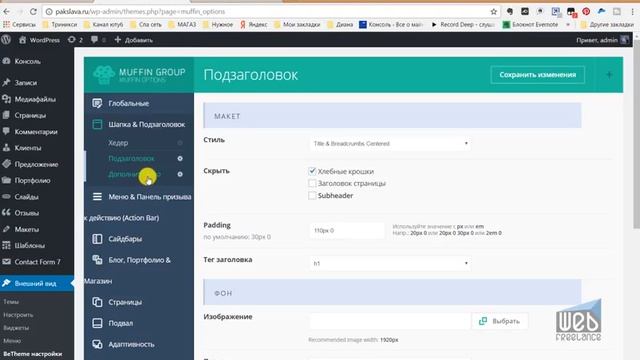This screenshot has height=360, width=640.
Task: Open Предложение in the sidebar
Action: (x=37, y=164)
